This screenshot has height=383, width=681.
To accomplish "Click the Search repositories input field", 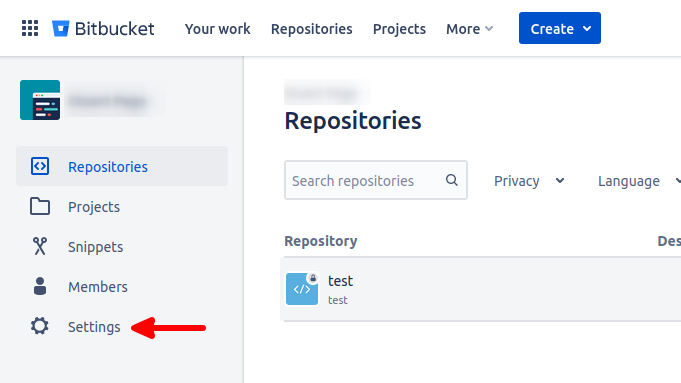I will 376,180.
